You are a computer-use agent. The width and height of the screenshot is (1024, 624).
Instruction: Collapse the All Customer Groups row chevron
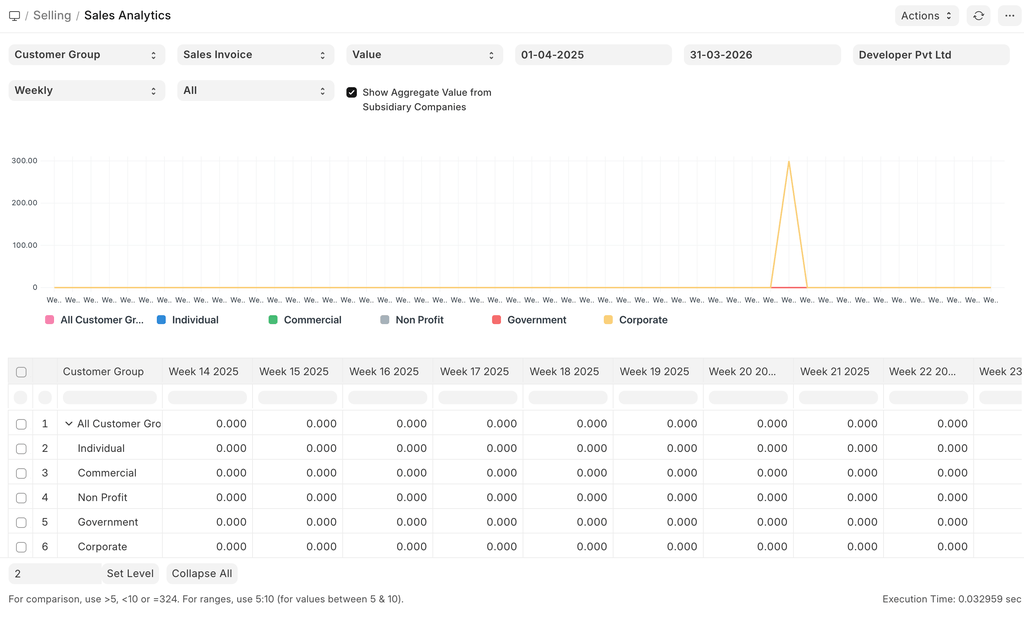point(69,424)
